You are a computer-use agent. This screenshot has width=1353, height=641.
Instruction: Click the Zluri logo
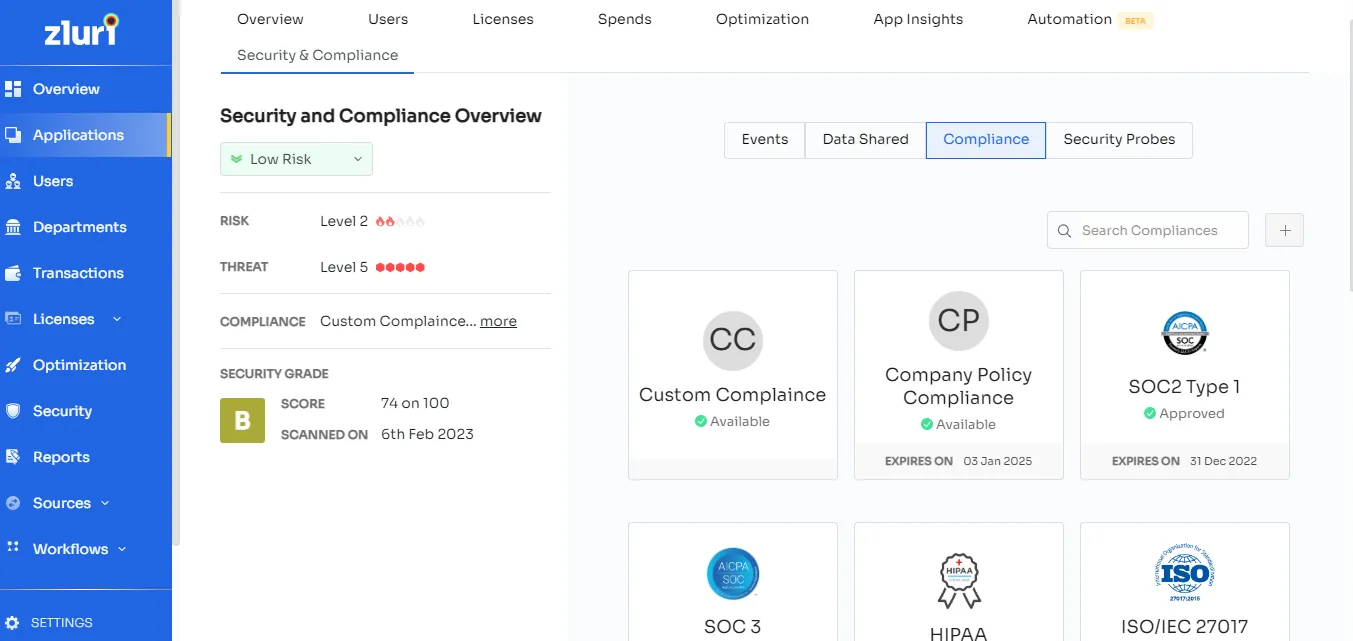pyautogui.click(x=82, y=30)
